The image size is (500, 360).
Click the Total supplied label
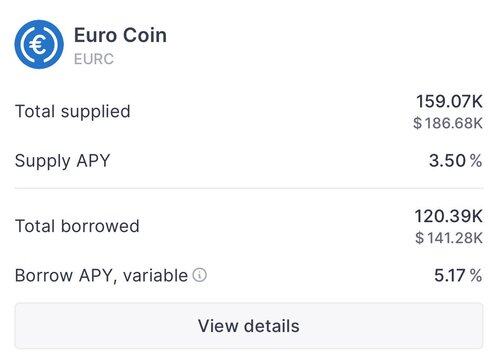point(73,112)
